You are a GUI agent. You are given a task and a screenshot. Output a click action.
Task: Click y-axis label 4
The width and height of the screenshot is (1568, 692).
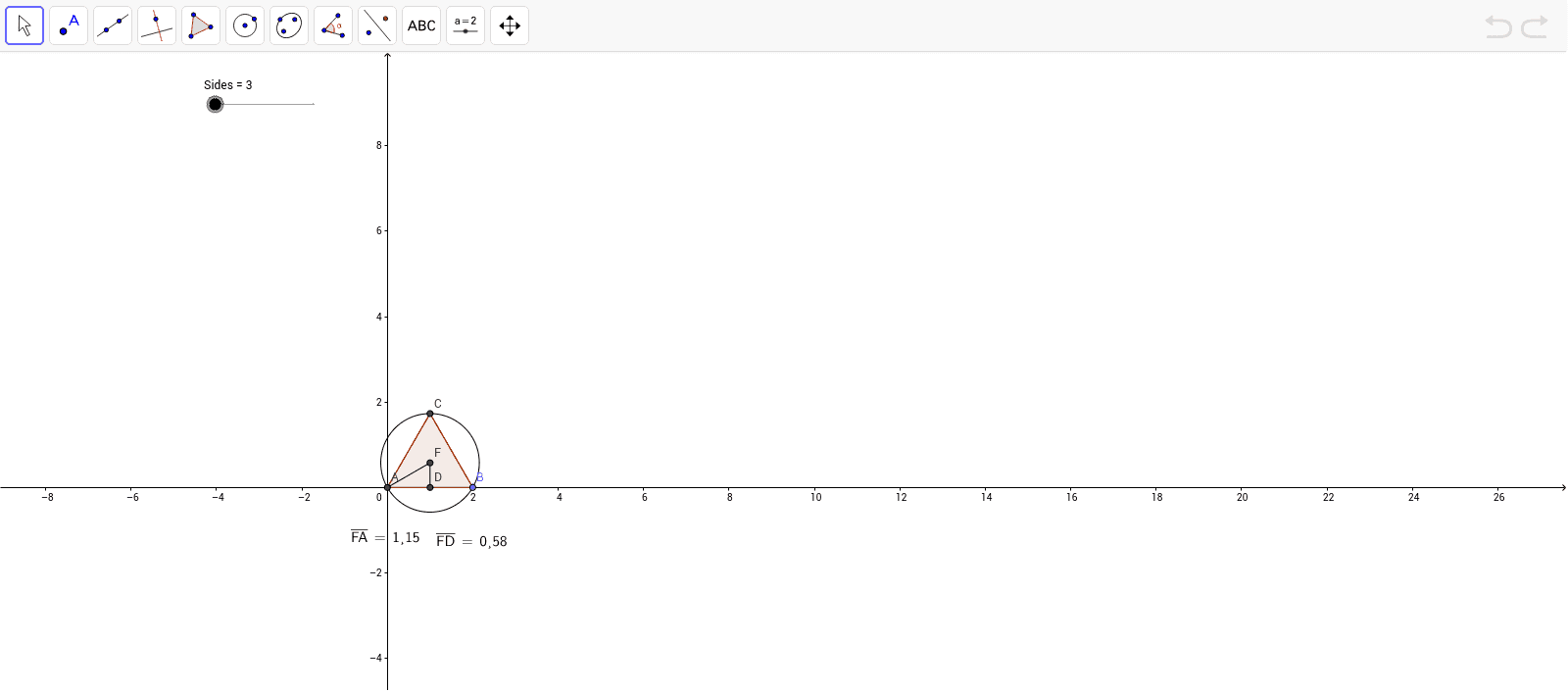pos(379,317)
